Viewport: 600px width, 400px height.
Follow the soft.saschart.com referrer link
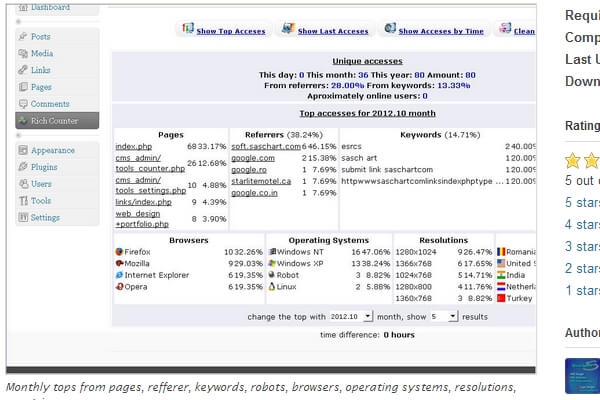point(265,147)
